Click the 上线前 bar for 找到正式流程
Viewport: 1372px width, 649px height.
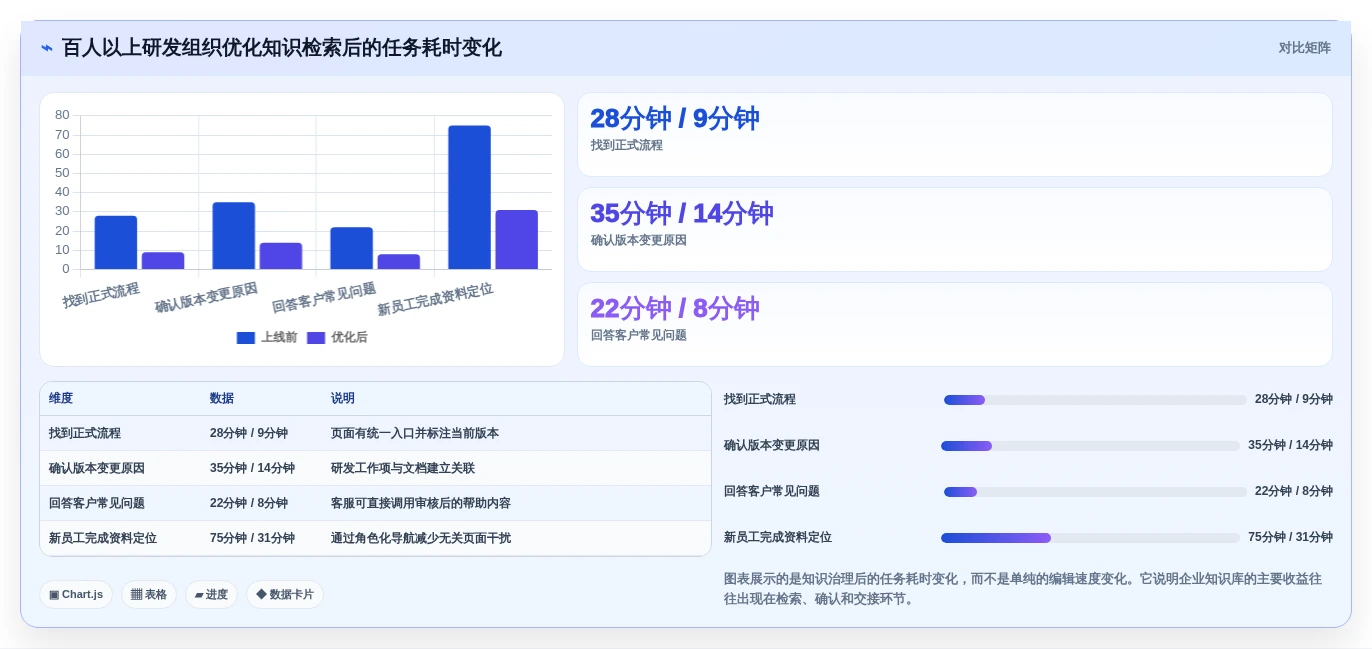(x=116, y=242)
